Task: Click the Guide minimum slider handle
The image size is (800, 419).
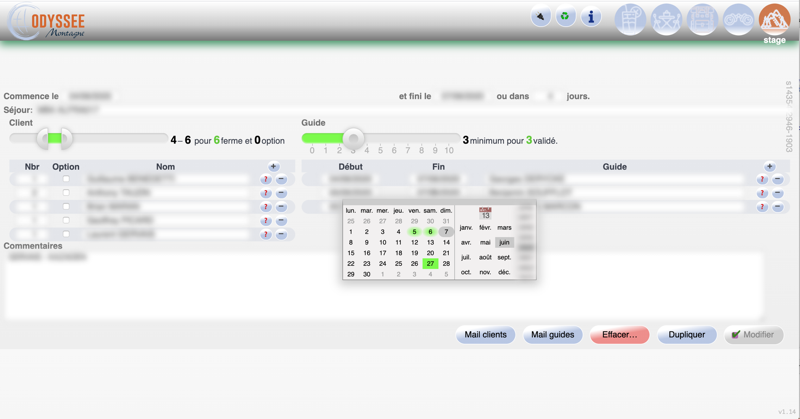Action: tap(352, 138)
